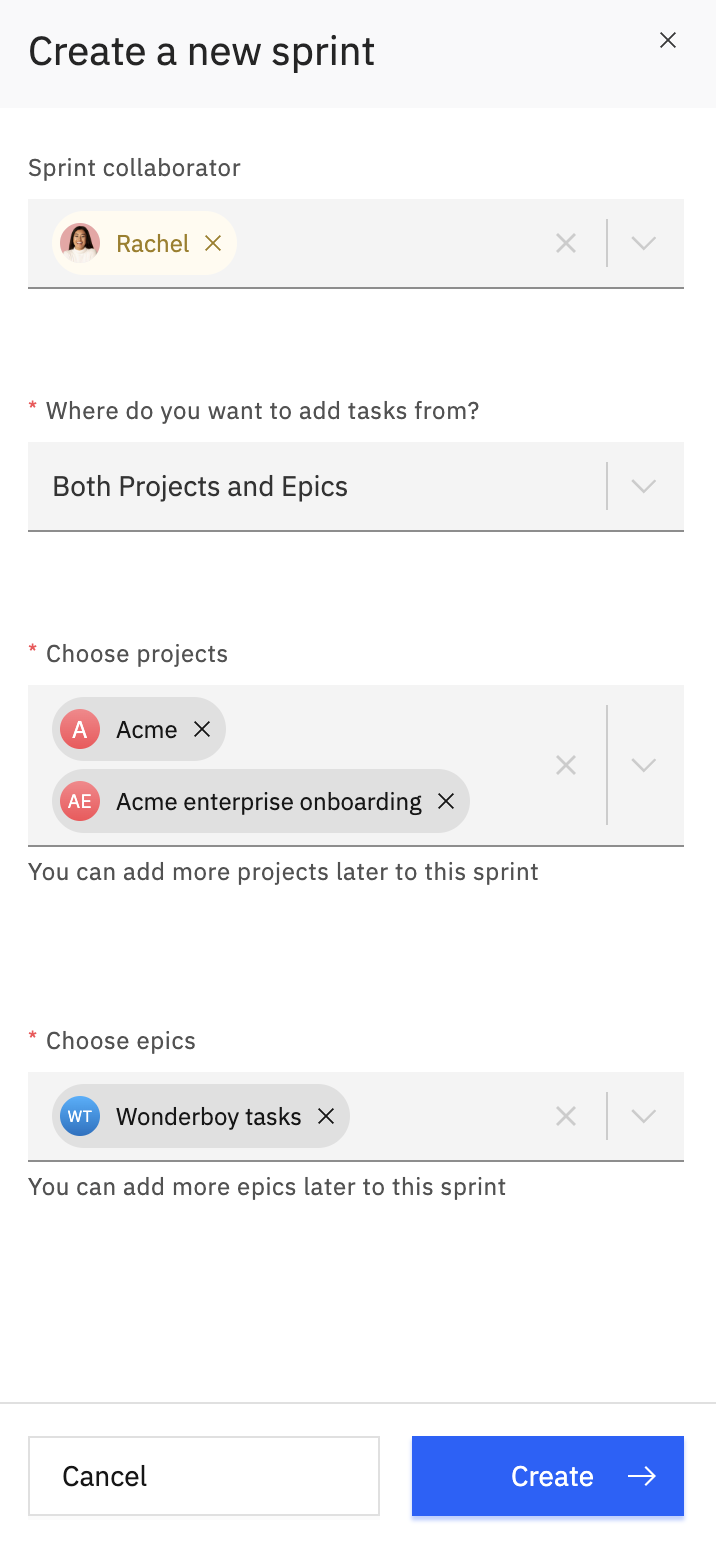Open the Sprint collaborator dropdown
716x1548 pixels.
[x=644, y=243]
